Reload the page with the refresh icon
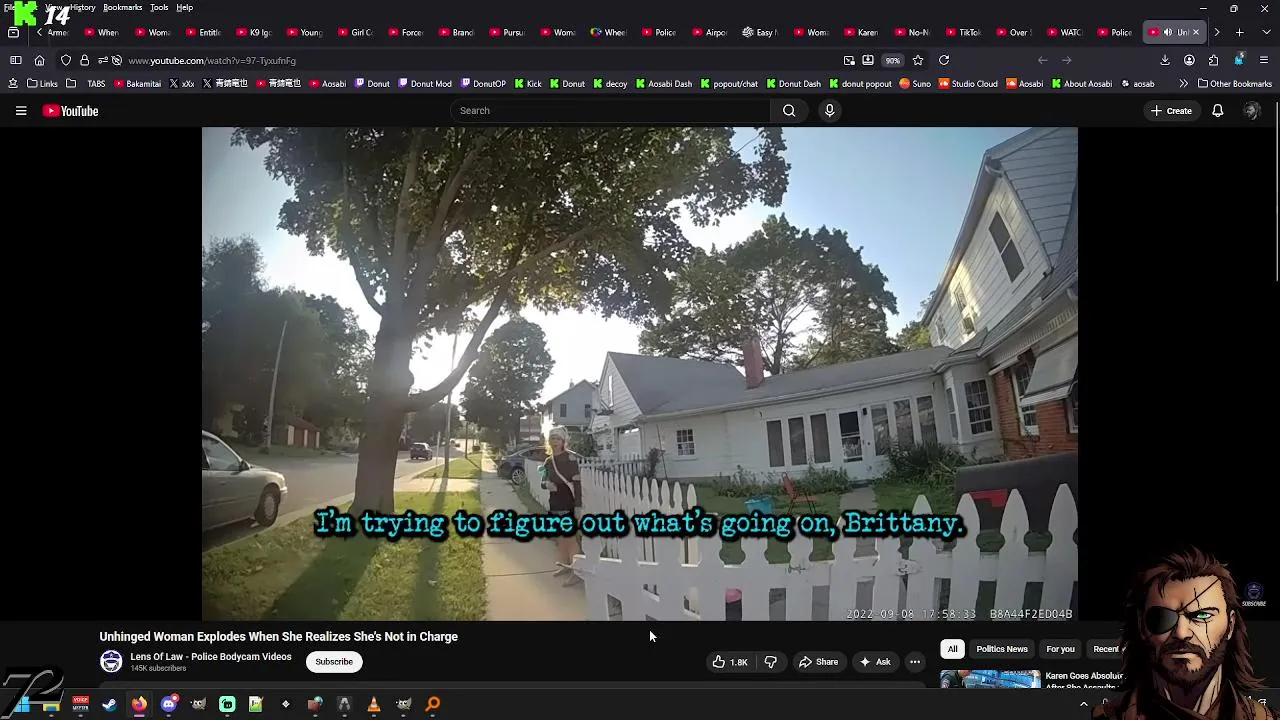Image resolution: width=1280 pixels, height=720 pixels. point(943,60)
